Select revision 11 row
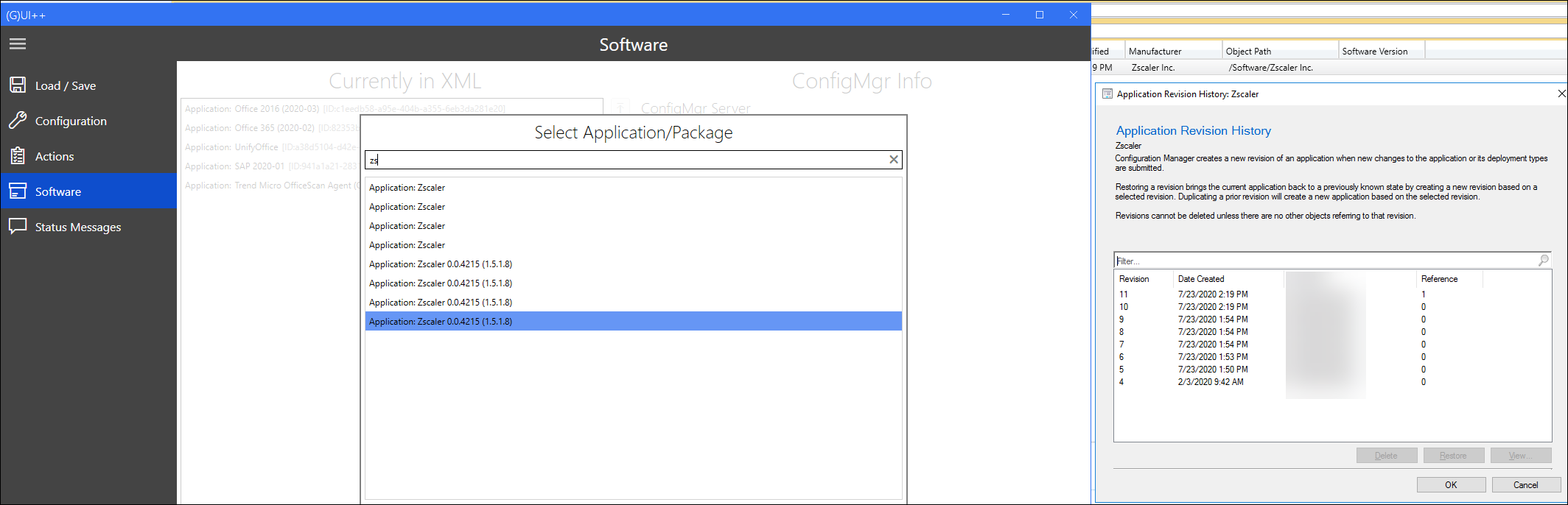The width and height of the screenshot is (1568, 505). pyautogui.click(x=1332, y=294)
